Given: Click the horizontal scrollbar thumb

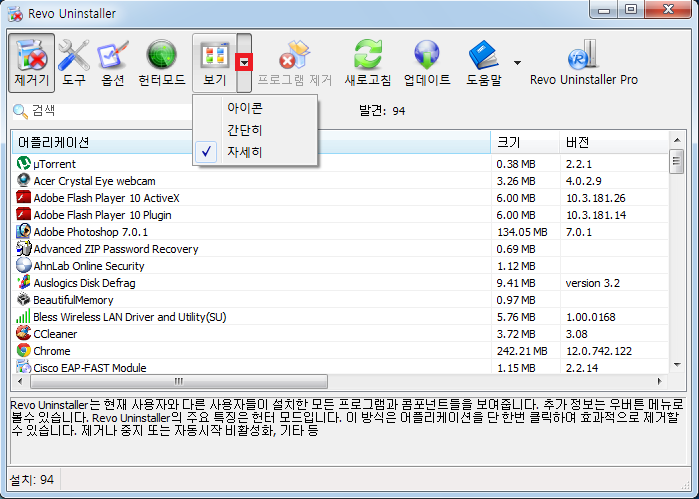Looking at the screenshot, I should (179, 381).
